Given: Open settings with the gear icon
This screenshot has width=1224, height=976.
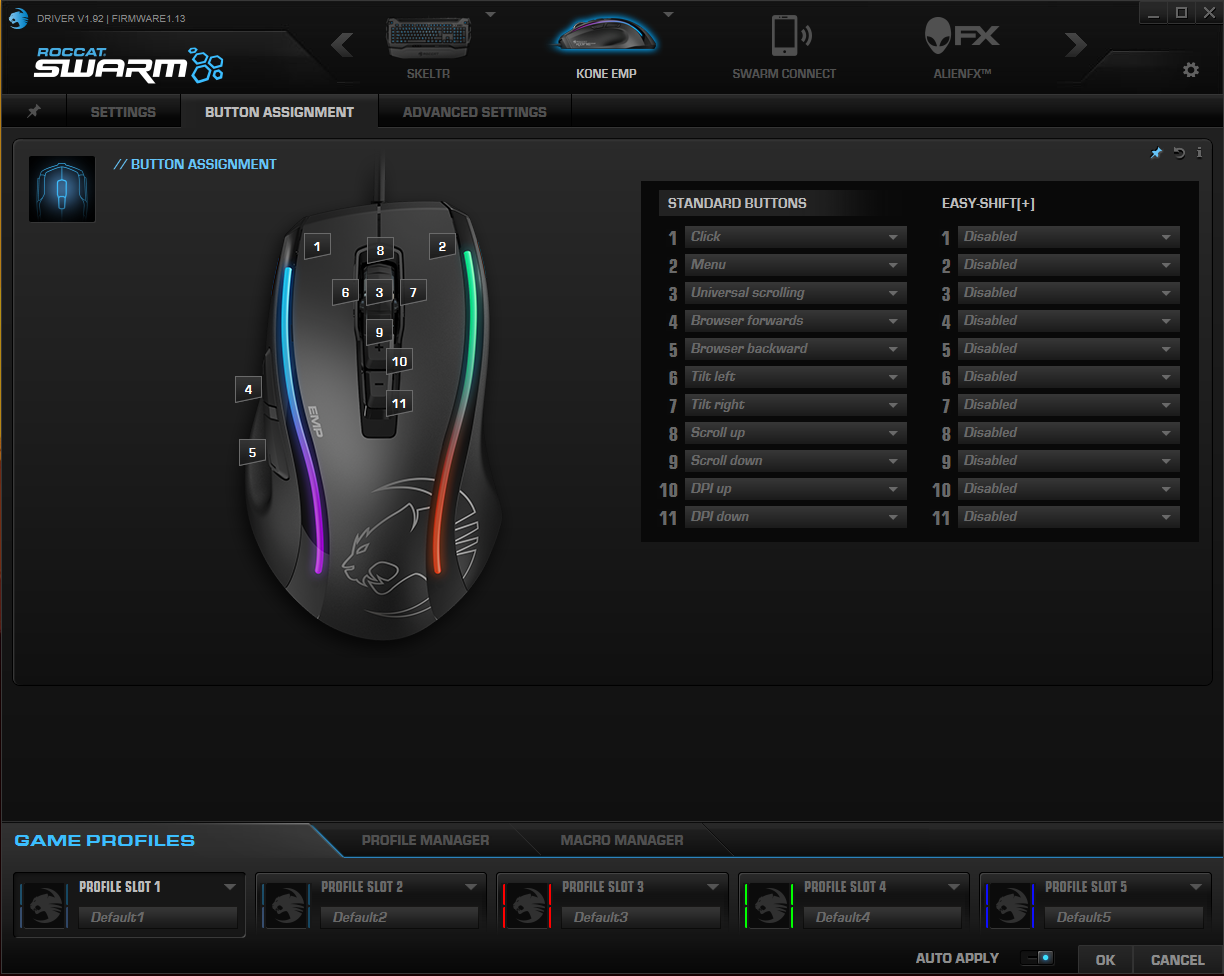Looking at the screenshot, I should (x=1190, y=70).
